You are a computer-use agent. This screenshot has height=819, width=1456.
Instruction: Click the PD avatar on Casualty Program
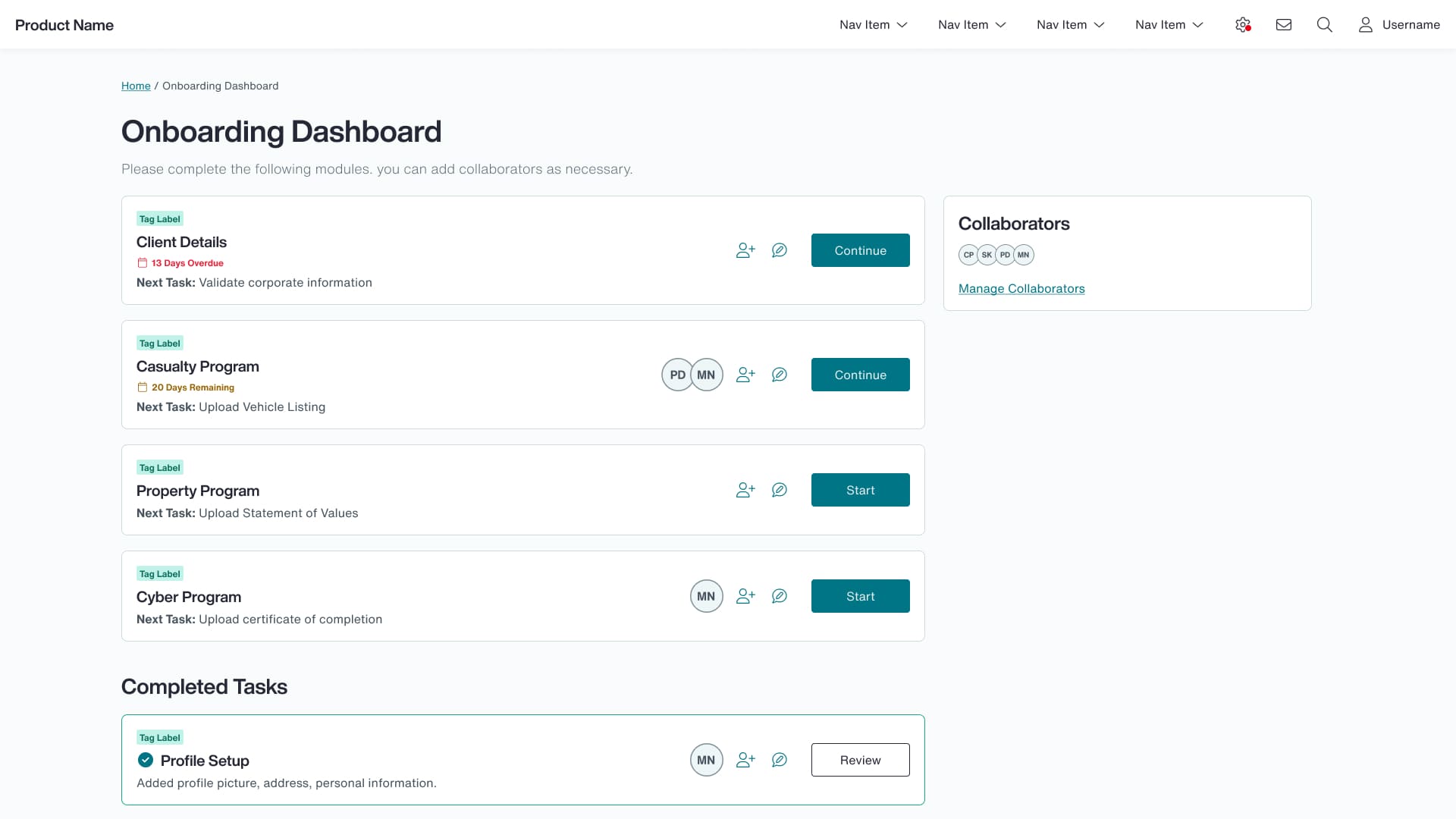(676, 375)
